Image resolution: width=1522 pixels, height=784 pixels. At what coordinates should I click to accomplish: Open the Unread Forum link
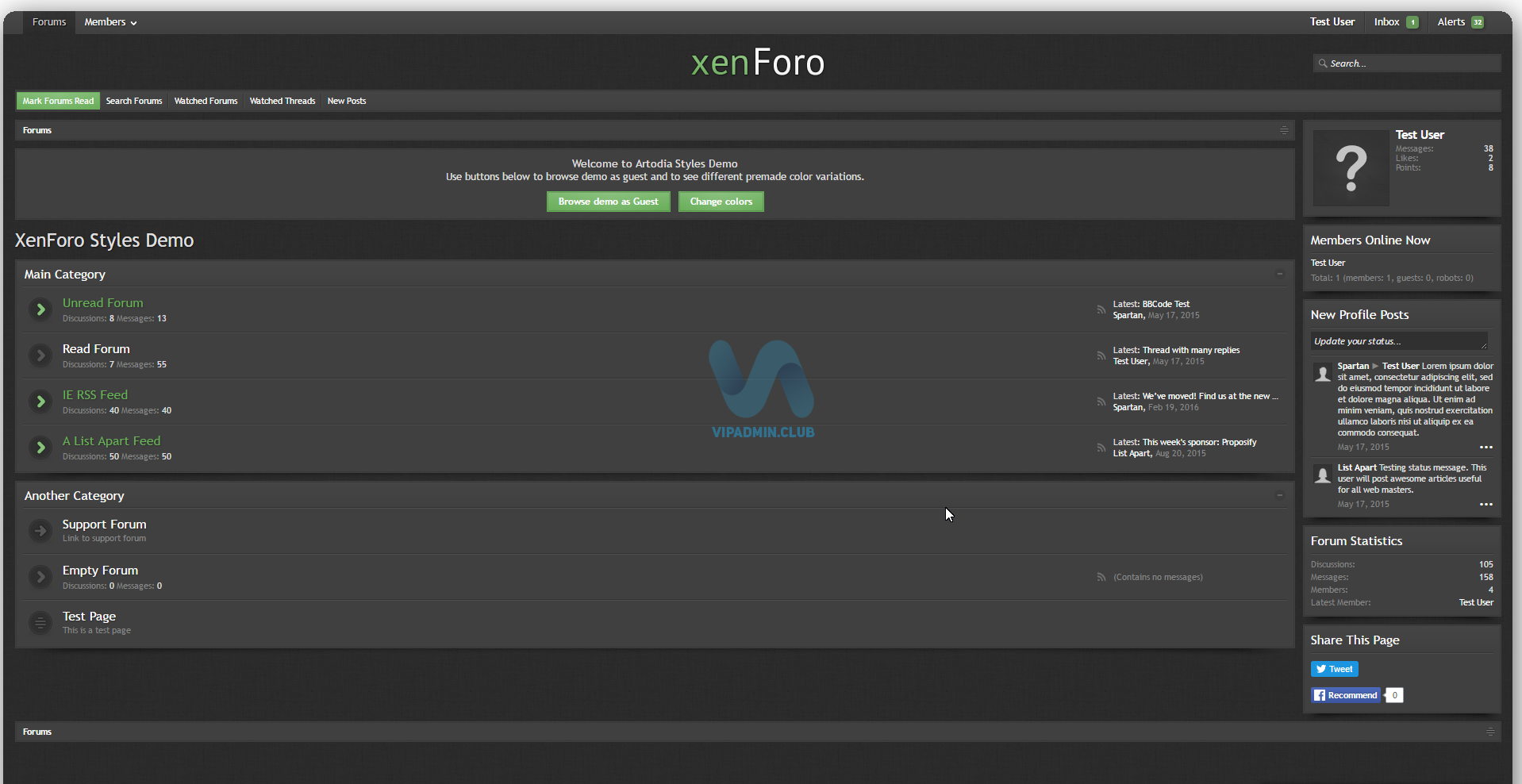point(103,303)
